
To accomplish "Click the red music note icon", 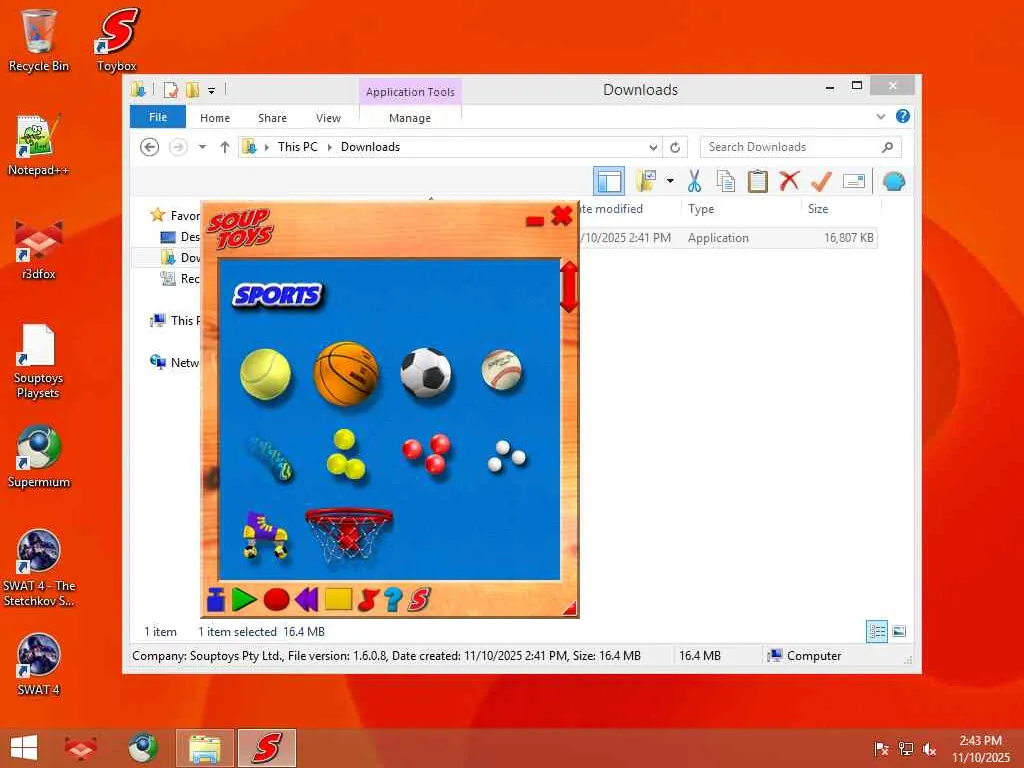I will coord(368,600).
